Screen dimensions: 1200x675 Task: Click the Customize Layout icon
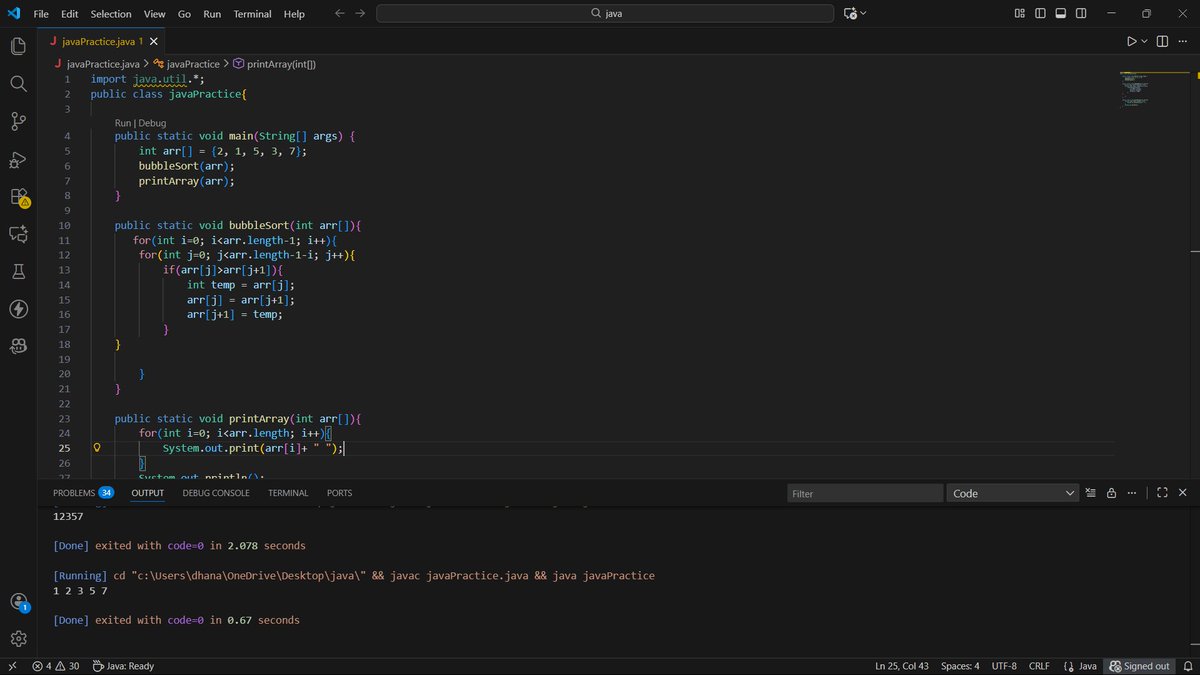(1019, 13)
